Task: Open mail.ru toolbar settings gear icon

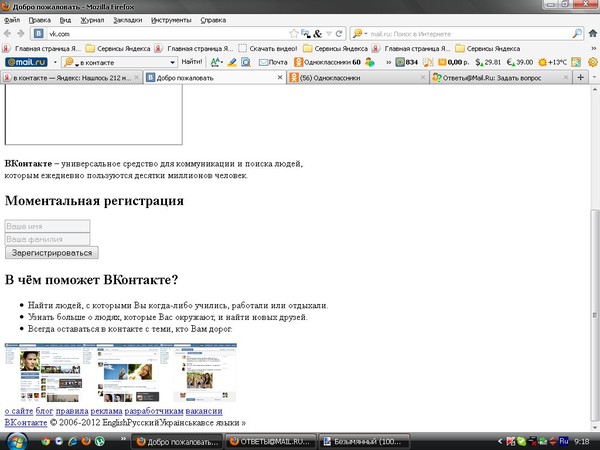Action: (x=593, y=62)
